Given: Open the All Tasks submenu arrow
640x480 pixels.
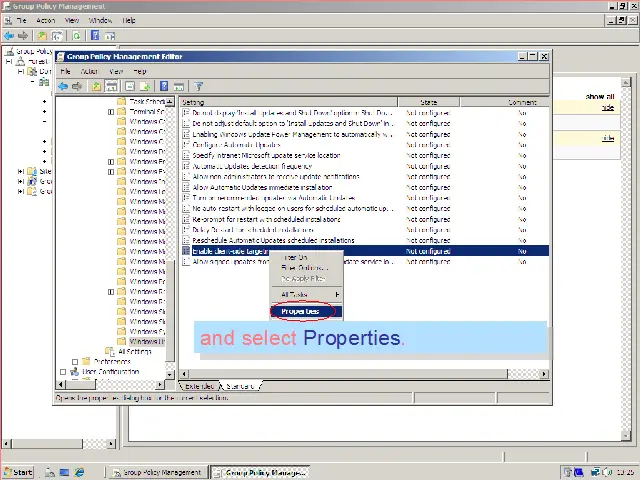Looking at the screenshot, I should pos(337,294).
